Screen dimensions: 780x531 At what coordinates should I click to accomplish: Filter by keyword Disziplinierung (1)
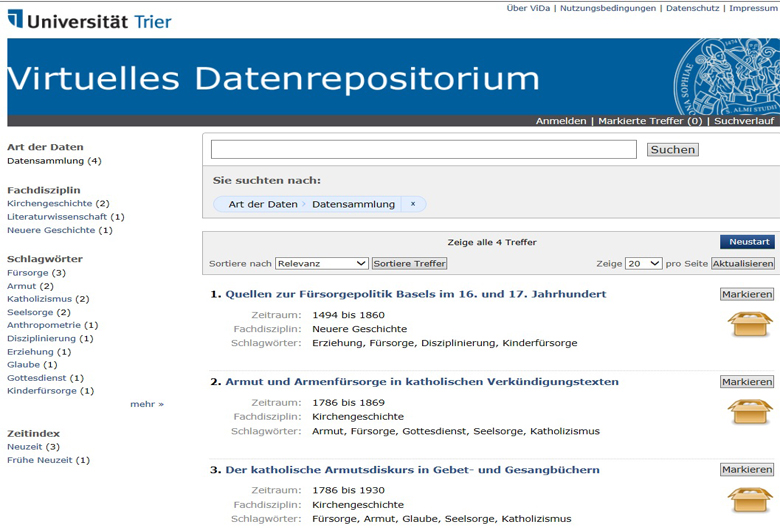point(50,338)
